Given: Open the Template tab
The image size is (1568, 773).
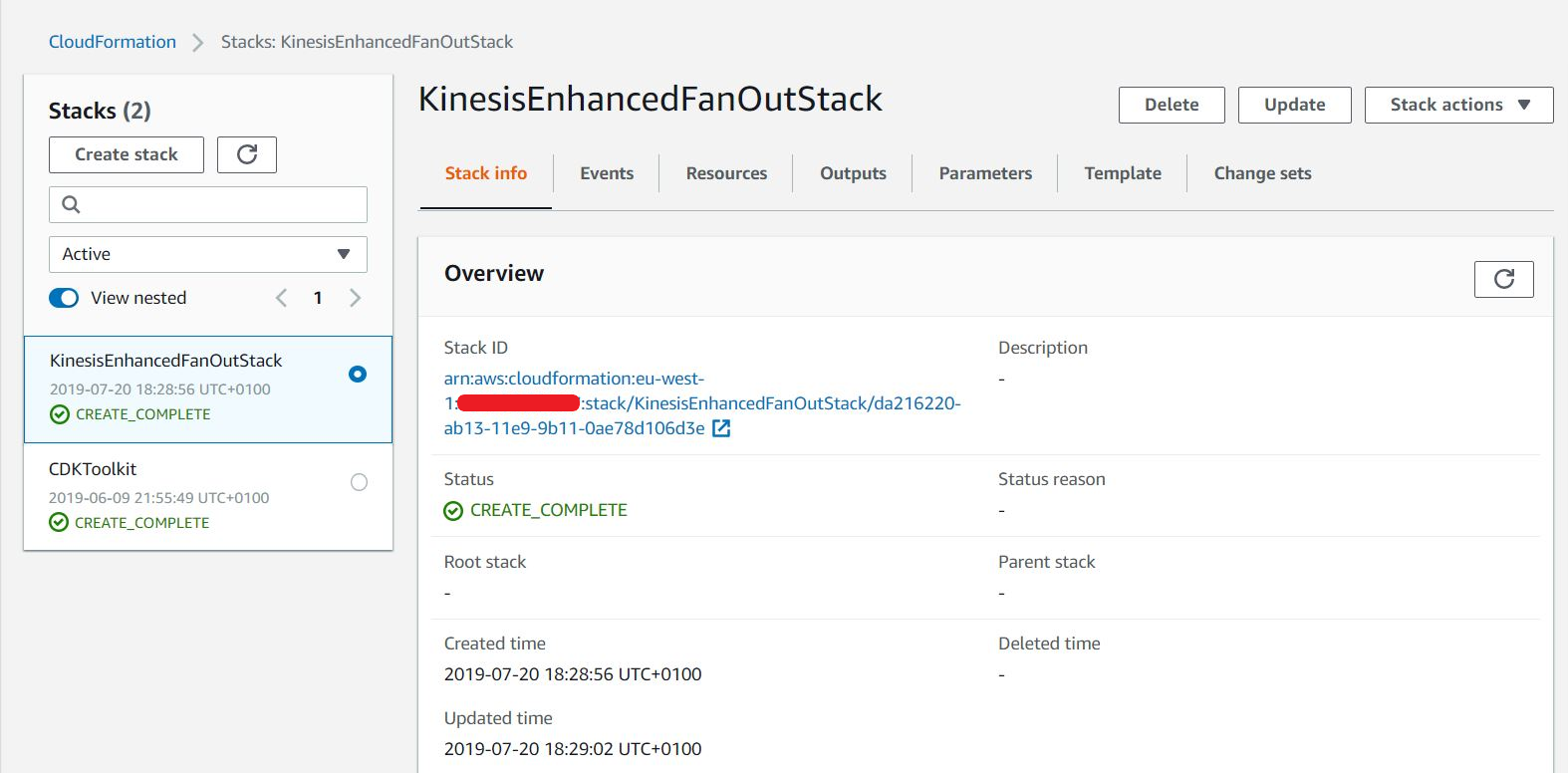Looking at the screenshot, I should click(x=1123, y=173).
